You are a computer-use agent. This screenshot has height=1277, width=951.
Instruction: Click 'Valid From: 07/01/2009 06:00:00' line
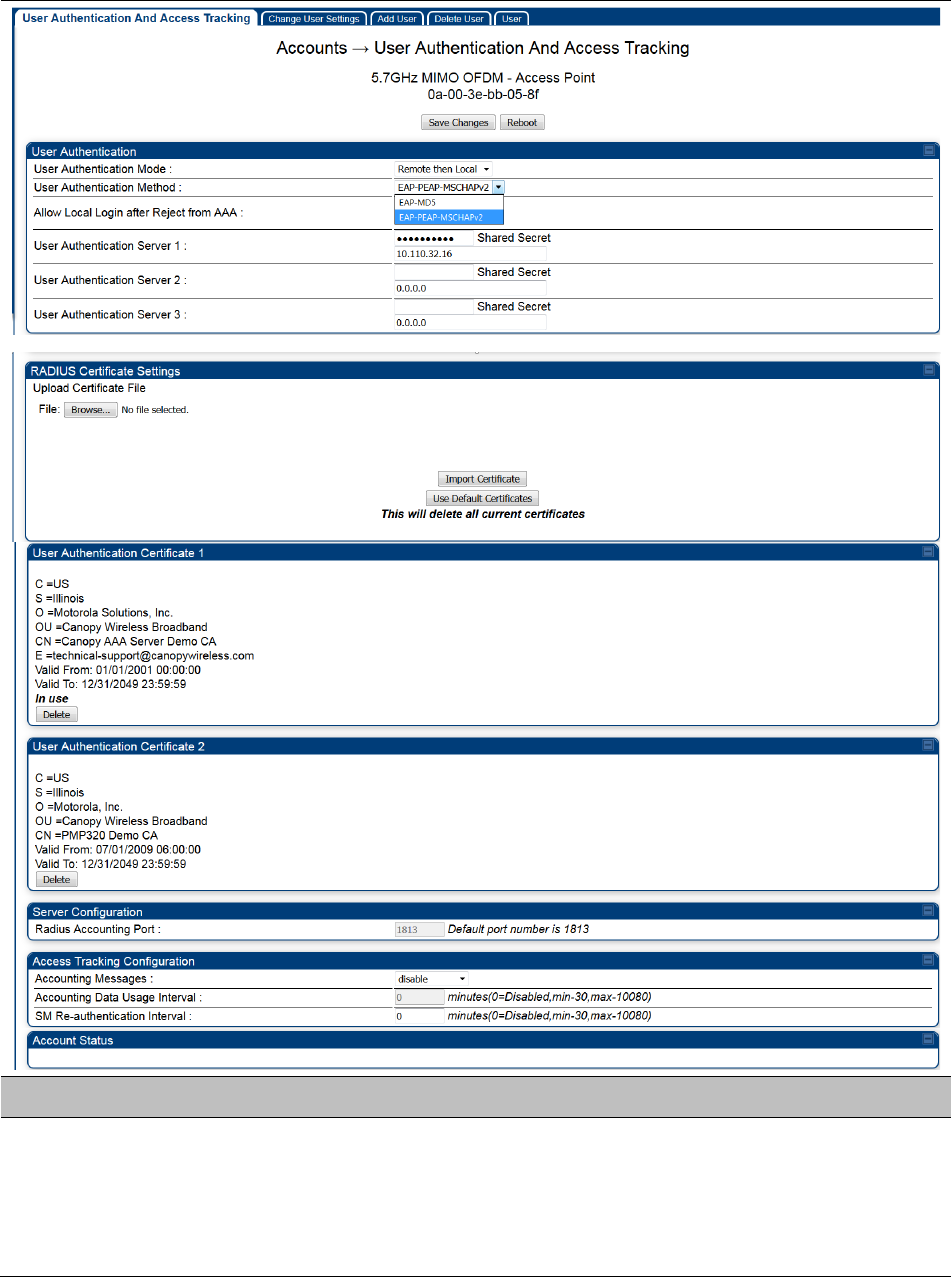(x=118, y=849)
